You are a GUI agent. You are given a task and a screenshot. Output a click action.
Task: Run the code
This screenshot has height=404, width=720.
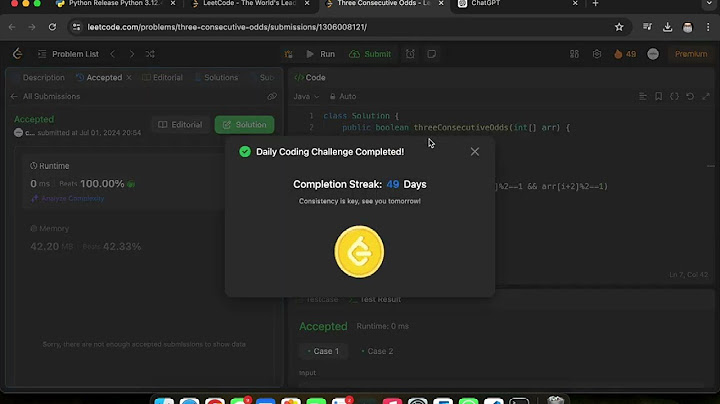click(321, 54)
